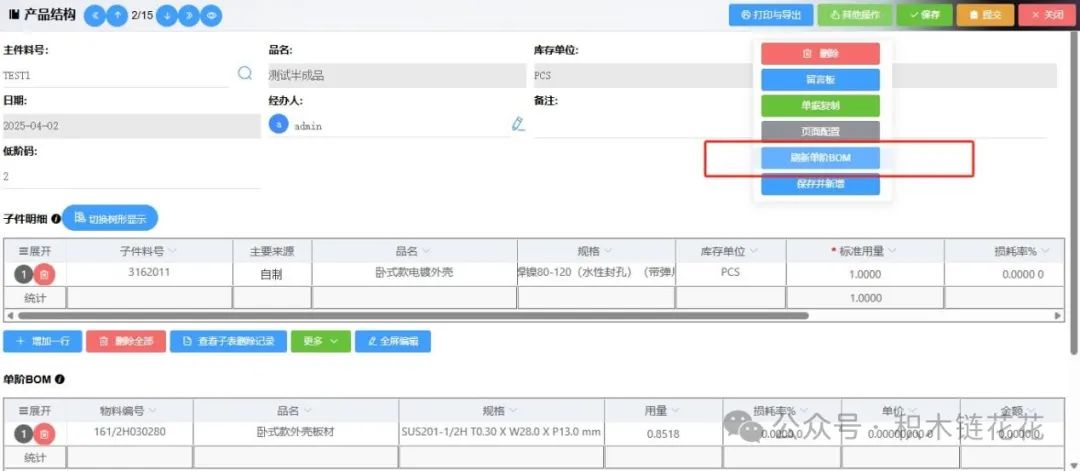Image resolution: width=1080 pixels, height=471 pixels.
Task: Click the 增加一行 button
Action: coord(42,341)
